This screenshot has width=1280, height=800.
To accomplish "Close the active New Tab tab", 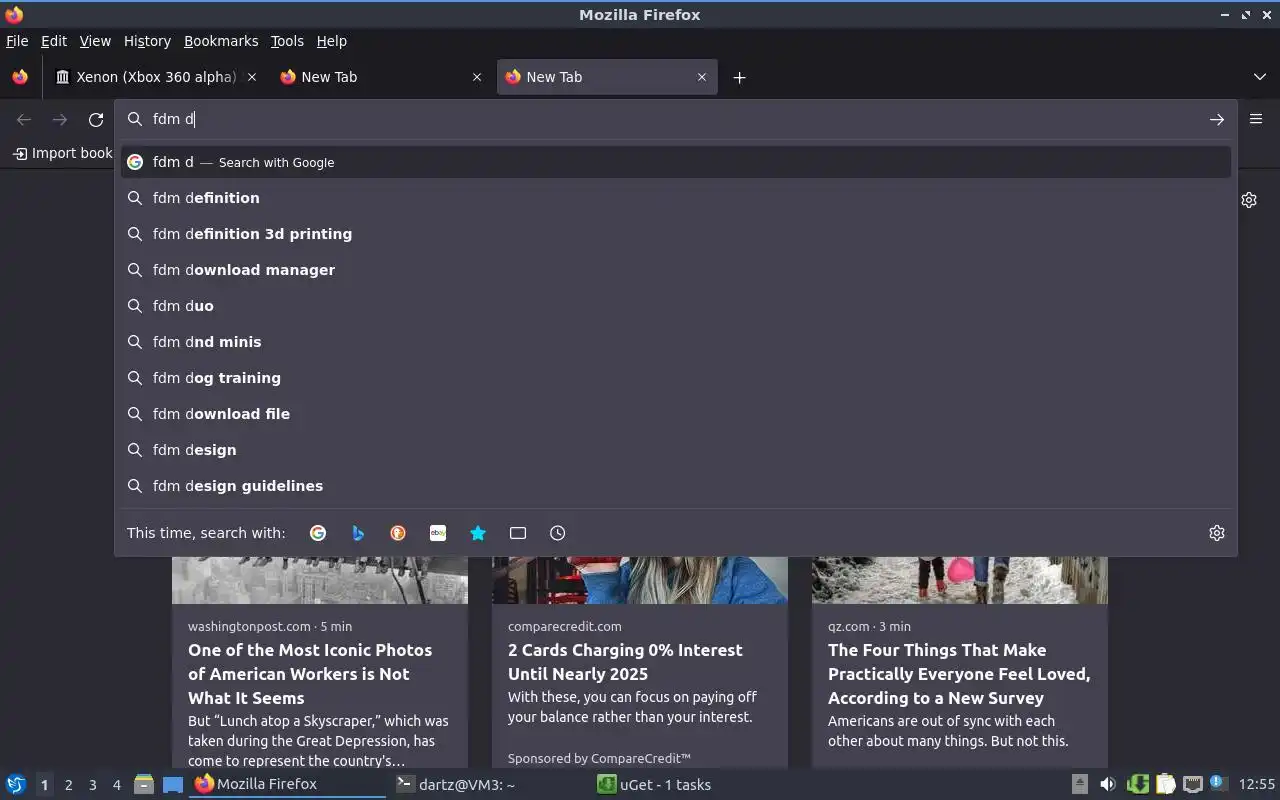I will click(x=702, y=77).
